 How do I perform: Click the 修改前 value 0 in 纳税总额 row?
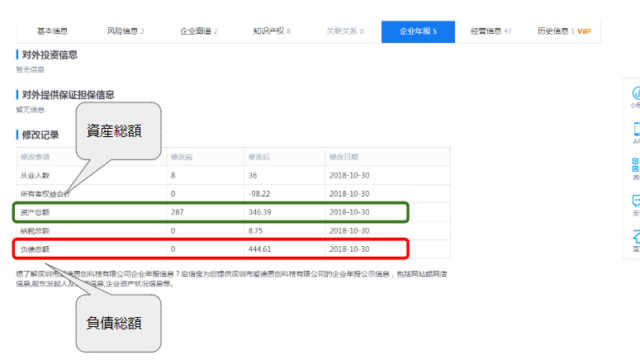pyautogui.click(x=173, y=231)
